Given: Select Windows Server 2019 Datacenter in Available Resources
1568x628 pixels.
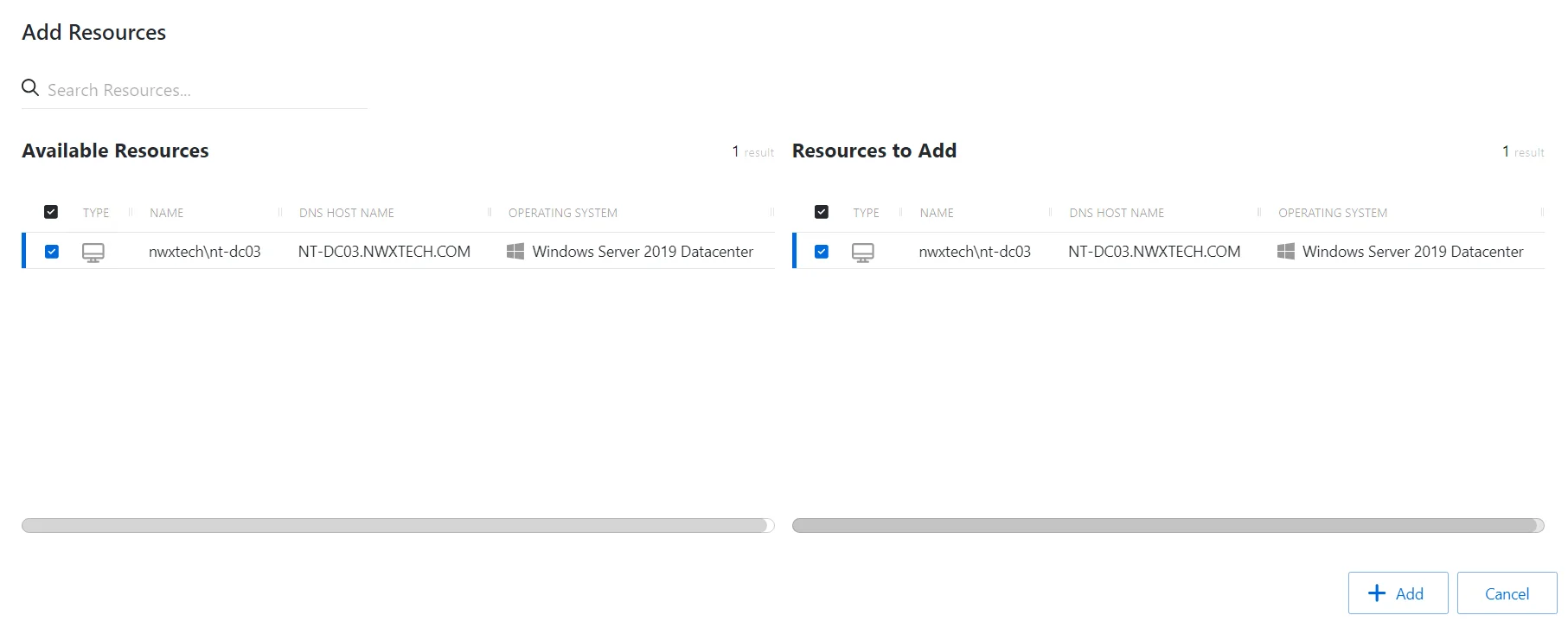Looking at the screenshot, I should [643, 252].
